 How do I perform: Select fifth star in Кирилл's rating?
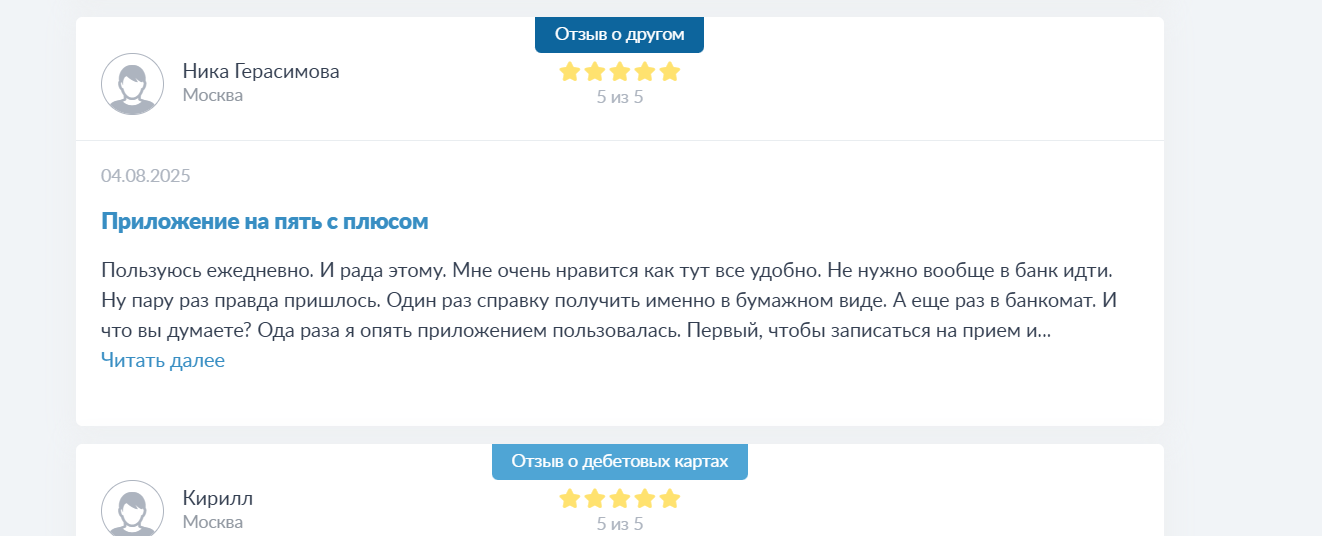(x=670, y=498)
